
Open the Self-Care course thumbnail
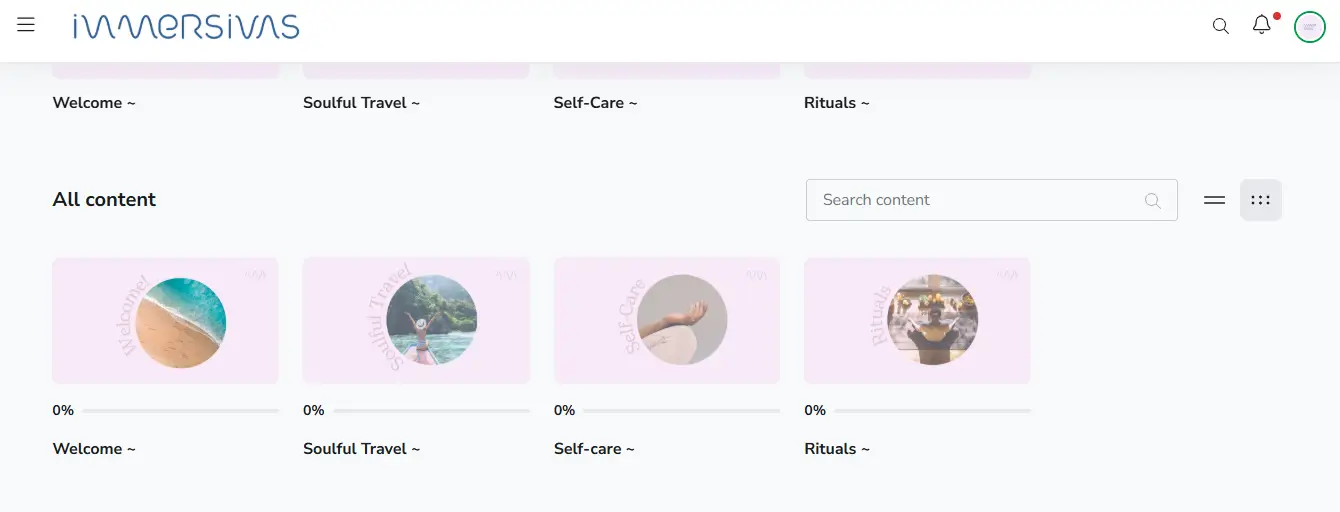coord(667,320)
